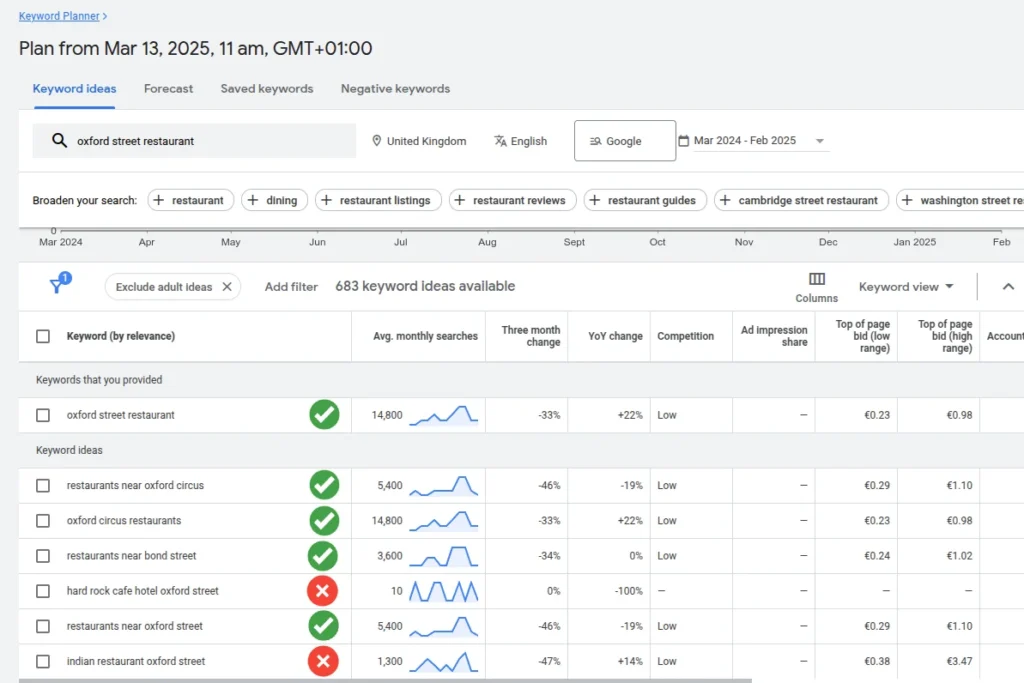Tick the select-all keywords header checkbox
The width and height of the screenshot is (1024, 683).
point(43,336)
